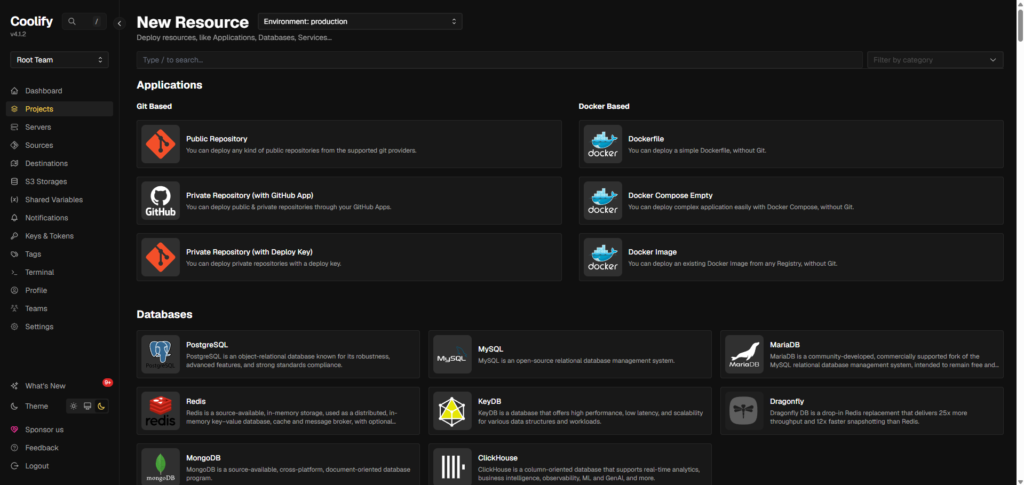
Task: Click the Logout icon
Action: (x=14, y=466)
